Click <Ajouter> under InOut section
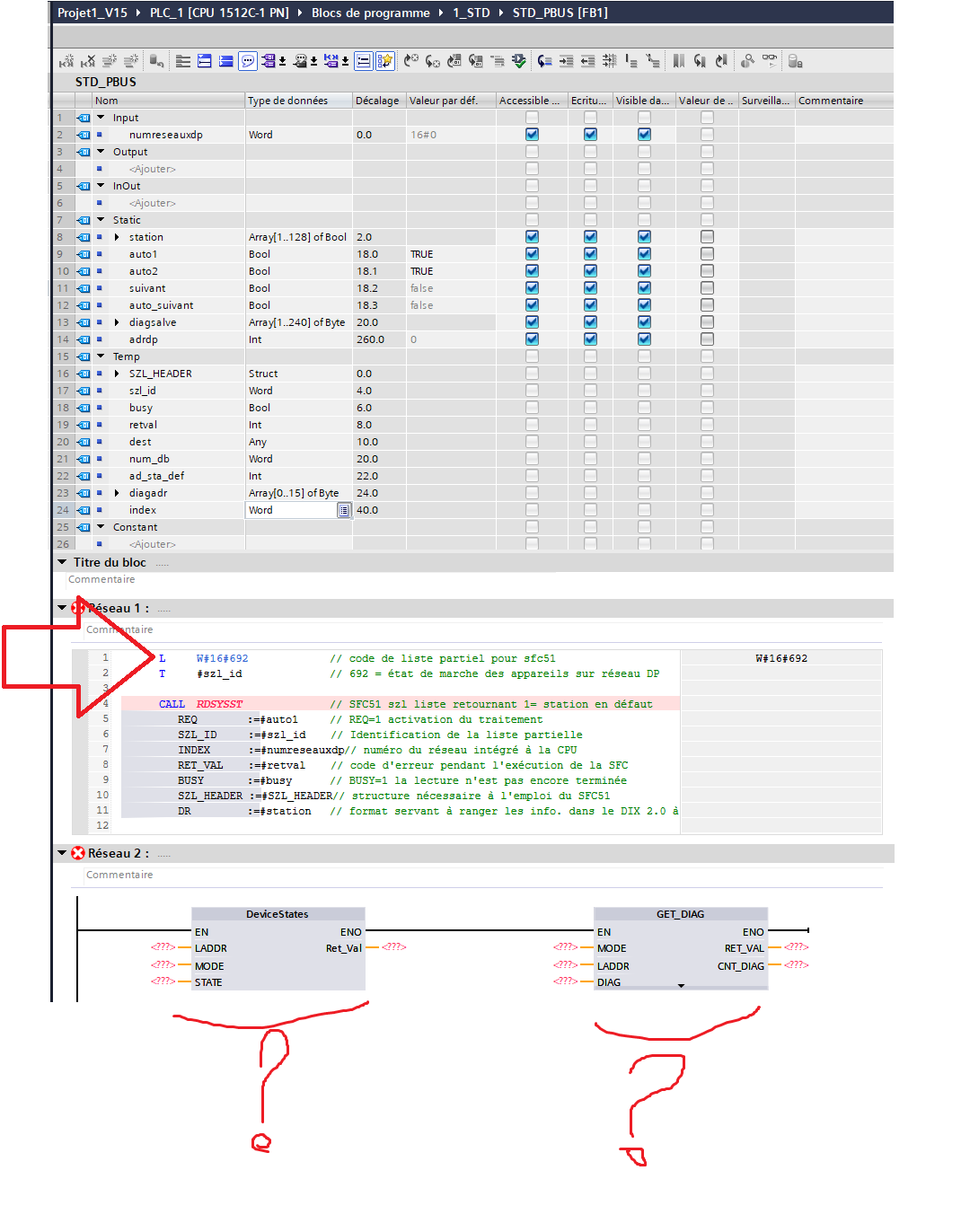Viewport: 970px width, 1232px height. point(153,203)
